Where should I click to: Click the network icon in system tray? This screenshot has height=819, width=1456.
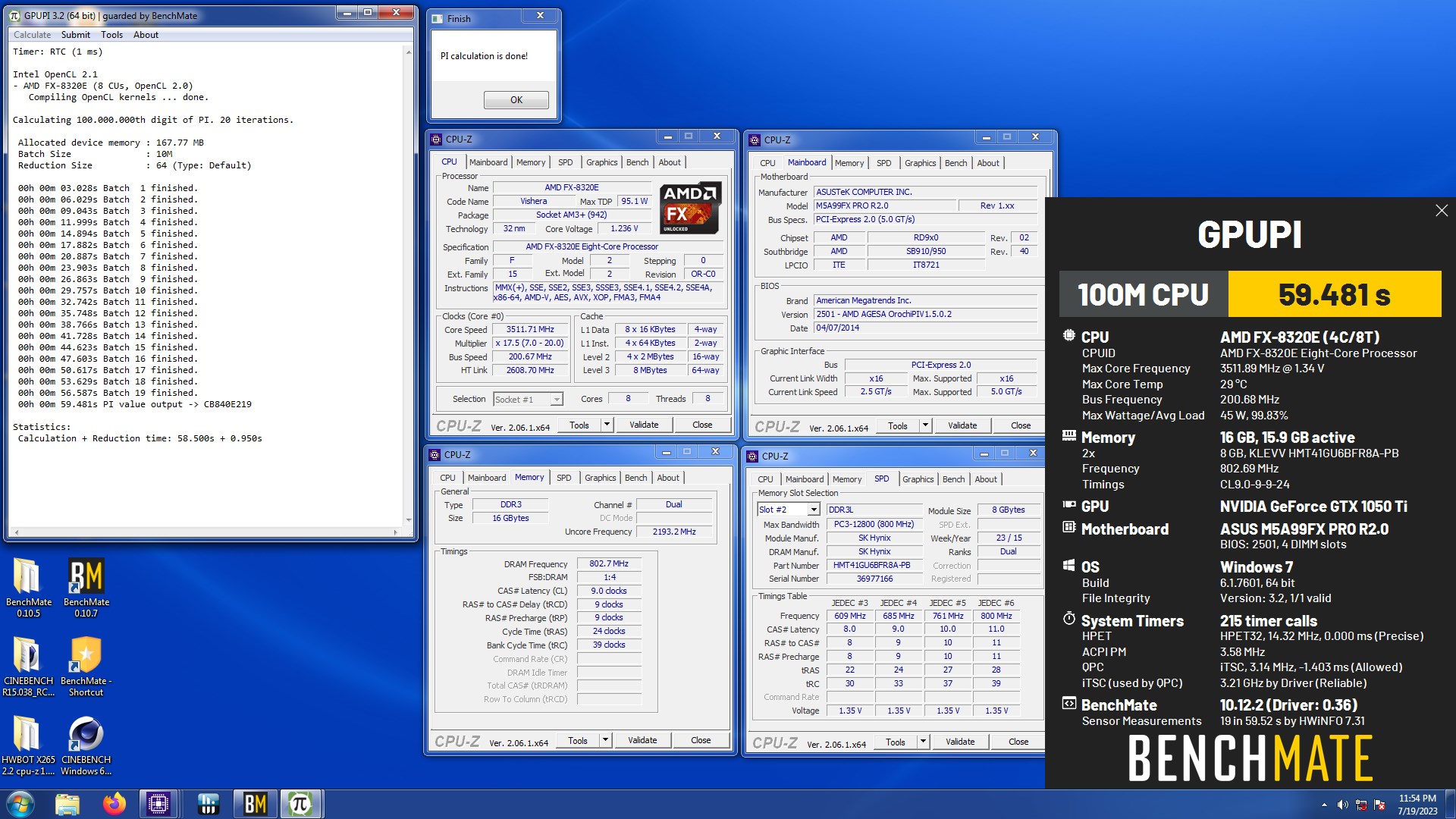click(x=1361, y=805)
